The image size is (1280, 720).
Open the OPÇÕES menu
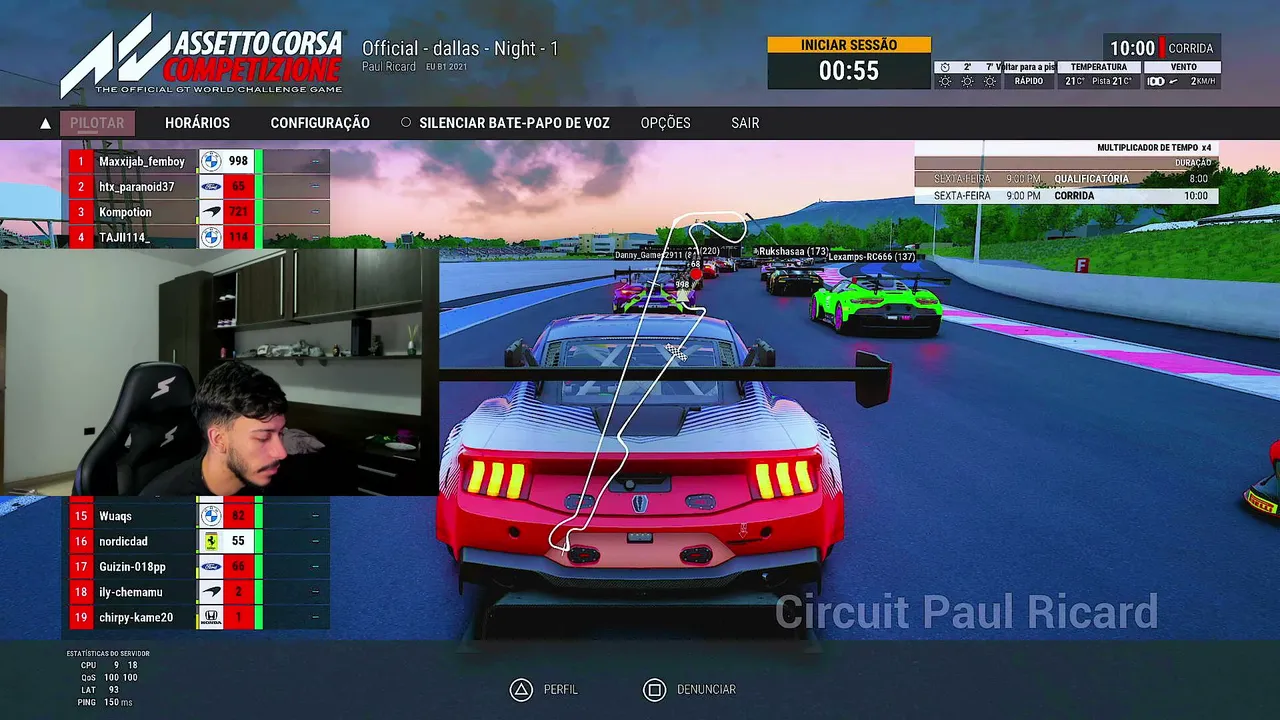tap(665, 123)
